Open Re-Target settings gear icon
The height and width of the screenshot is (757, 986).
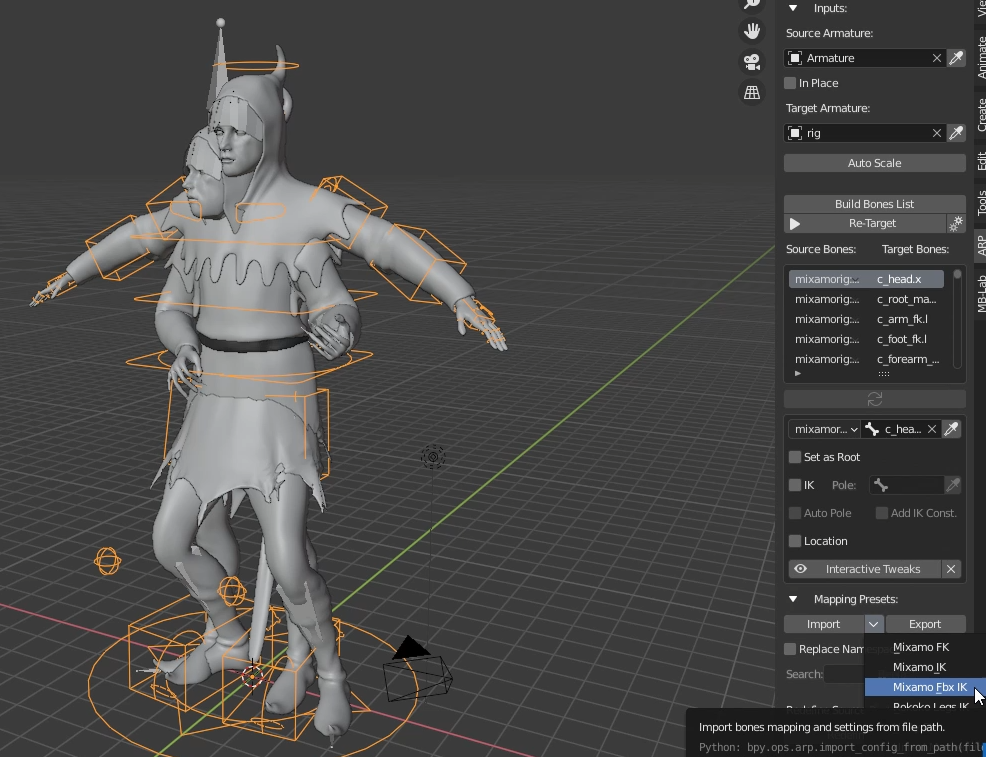click(x=956, y=223)
